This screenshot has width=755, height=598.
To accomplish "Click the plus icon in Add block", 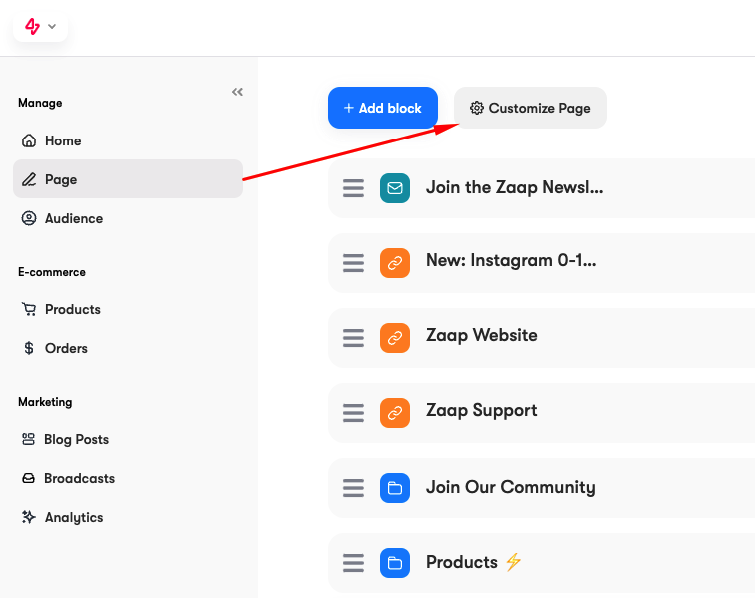I will point(349,108).
